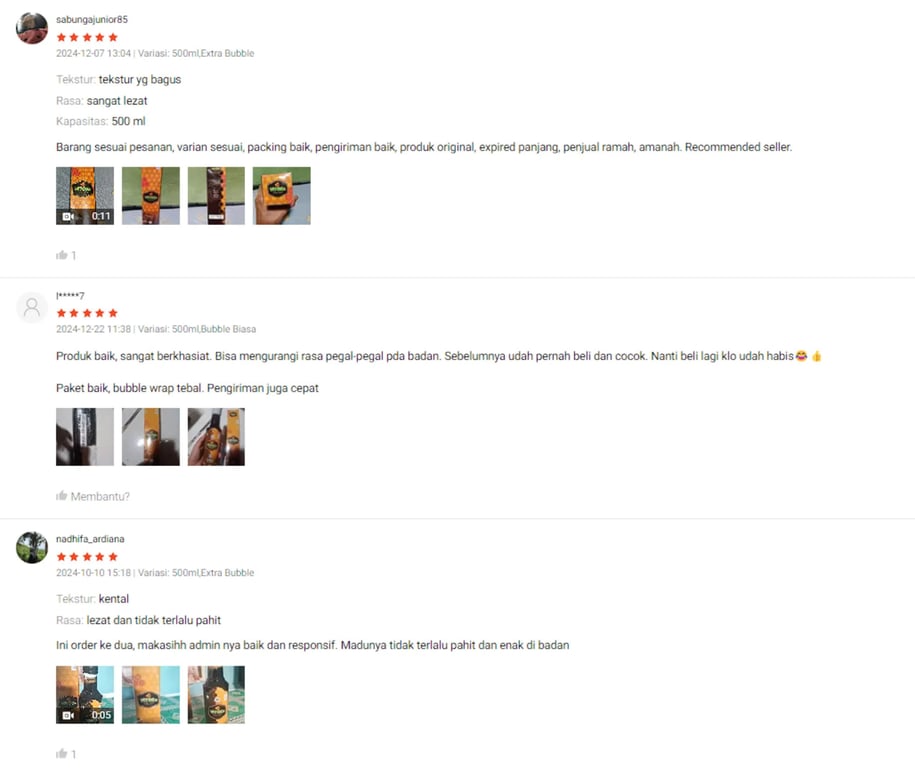Image resolution: width=915 pixels, height=770 pixels.
Task: Open hand-holding-box photo in first review
Action: click(x=282, y=195)
